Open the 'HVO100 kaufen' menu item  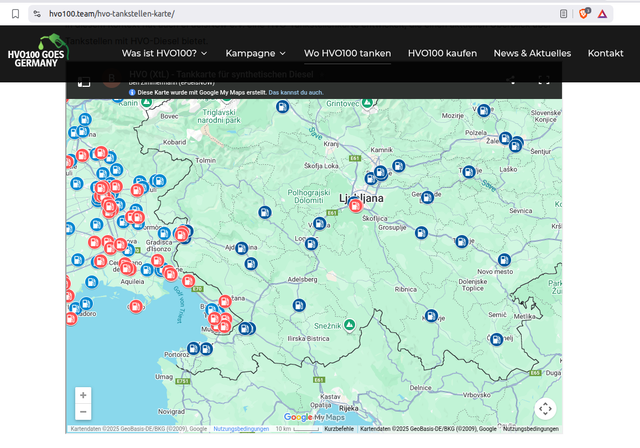tap(442, 53)
